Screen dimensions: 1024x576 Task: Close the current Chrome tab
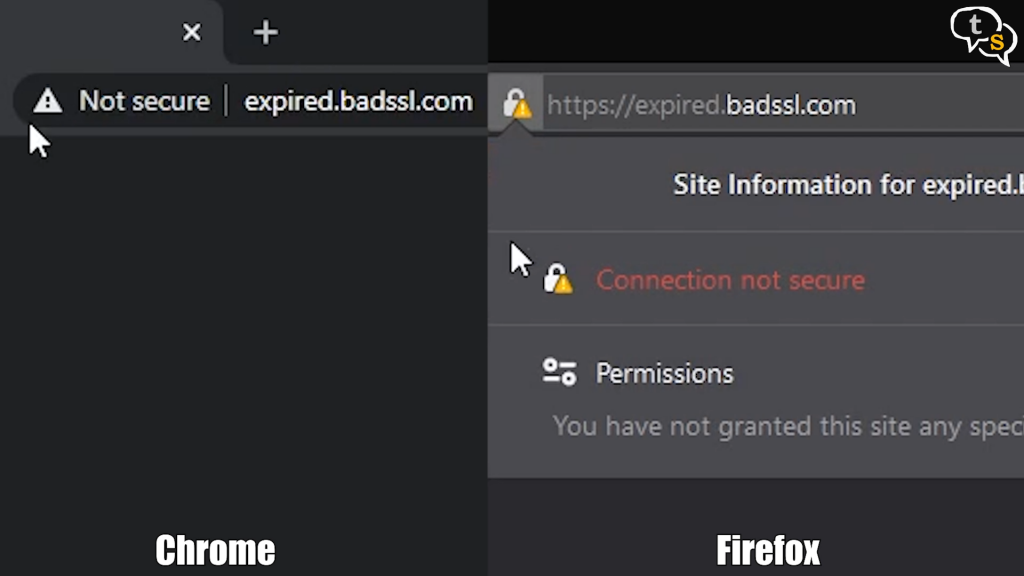192,32
